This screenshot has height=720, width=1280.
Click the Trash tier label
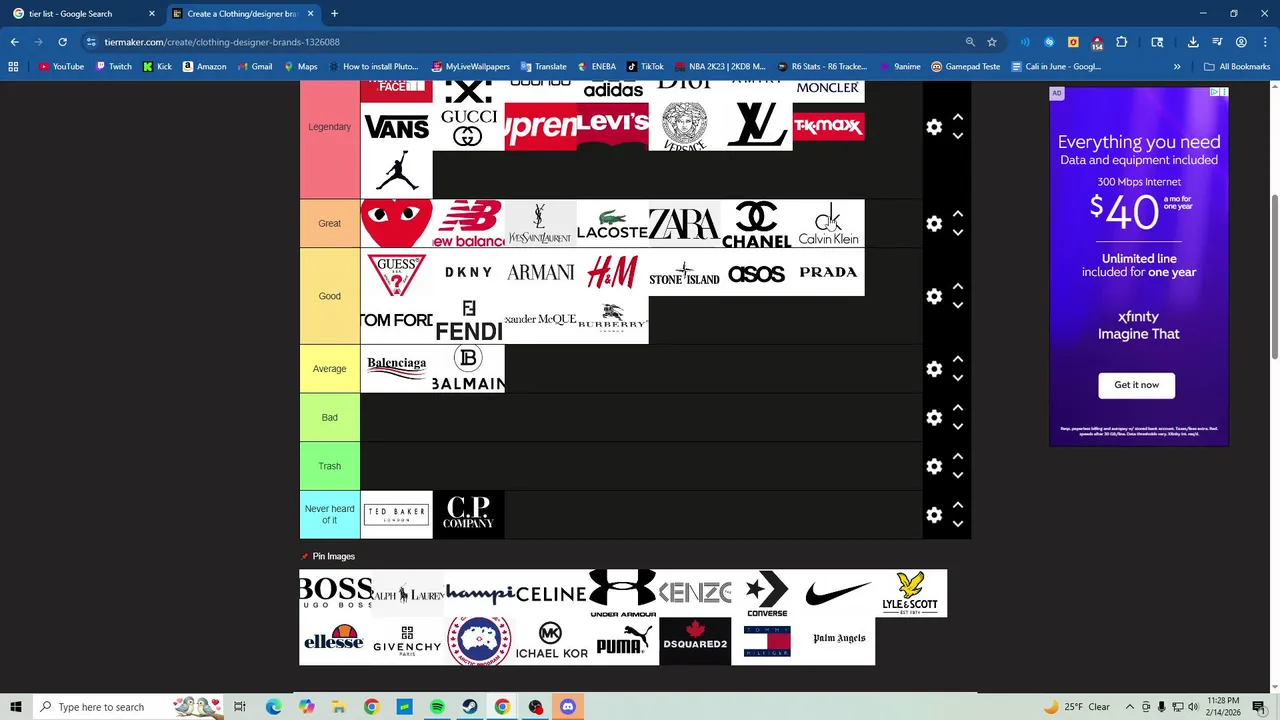pos(329,466)
